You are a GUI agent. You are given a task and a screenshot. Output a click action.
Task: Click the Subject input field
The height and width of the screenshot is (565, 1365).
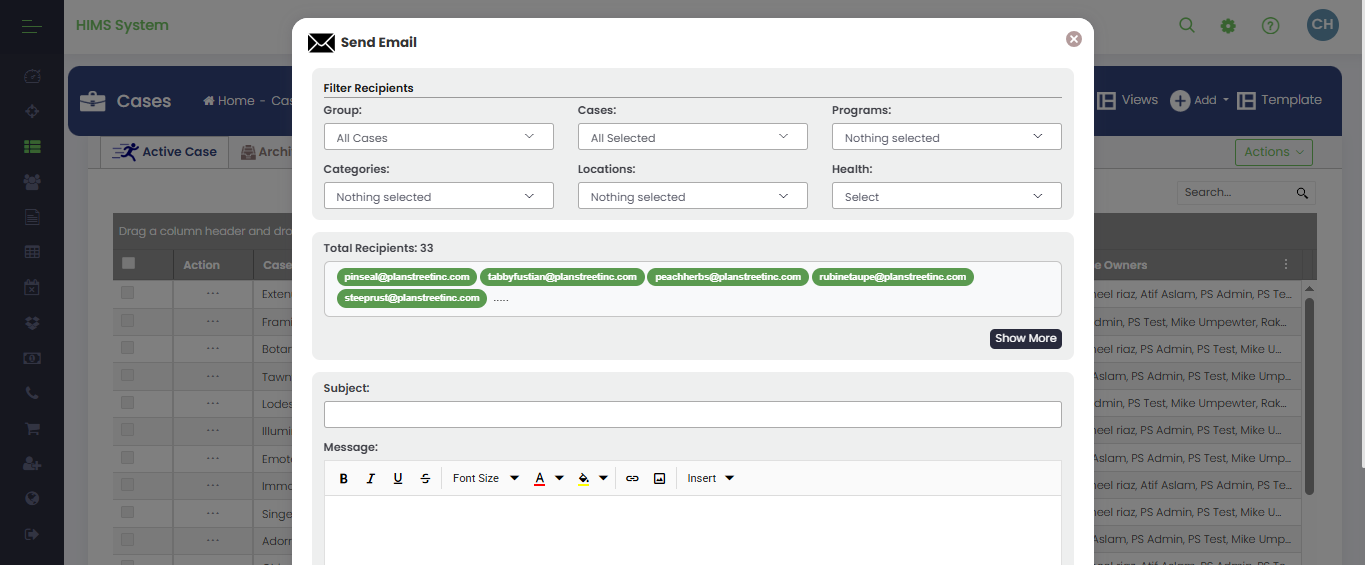[692, 414]
